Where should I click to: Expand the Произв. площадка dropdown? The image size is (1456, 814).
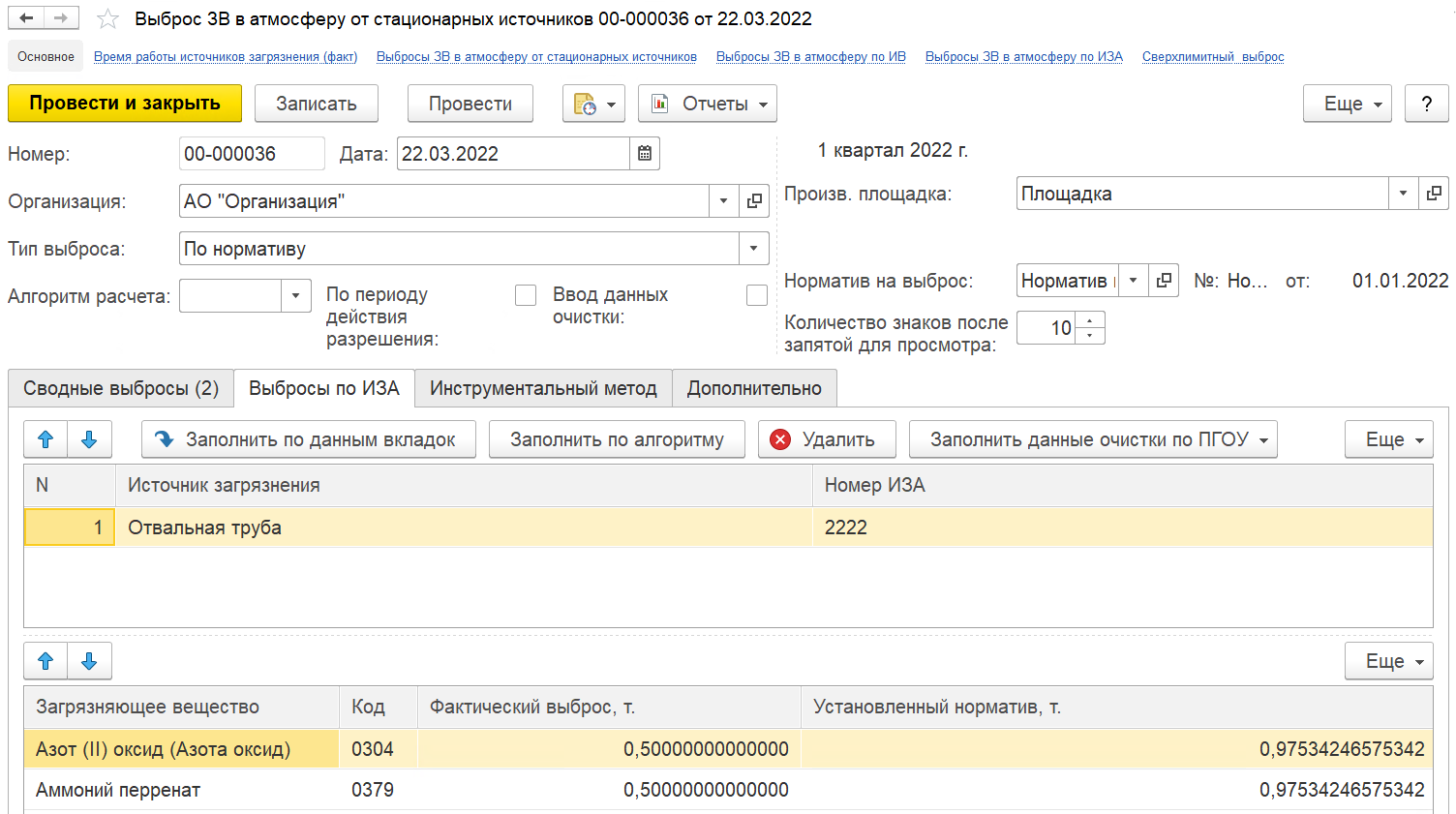1403,194
